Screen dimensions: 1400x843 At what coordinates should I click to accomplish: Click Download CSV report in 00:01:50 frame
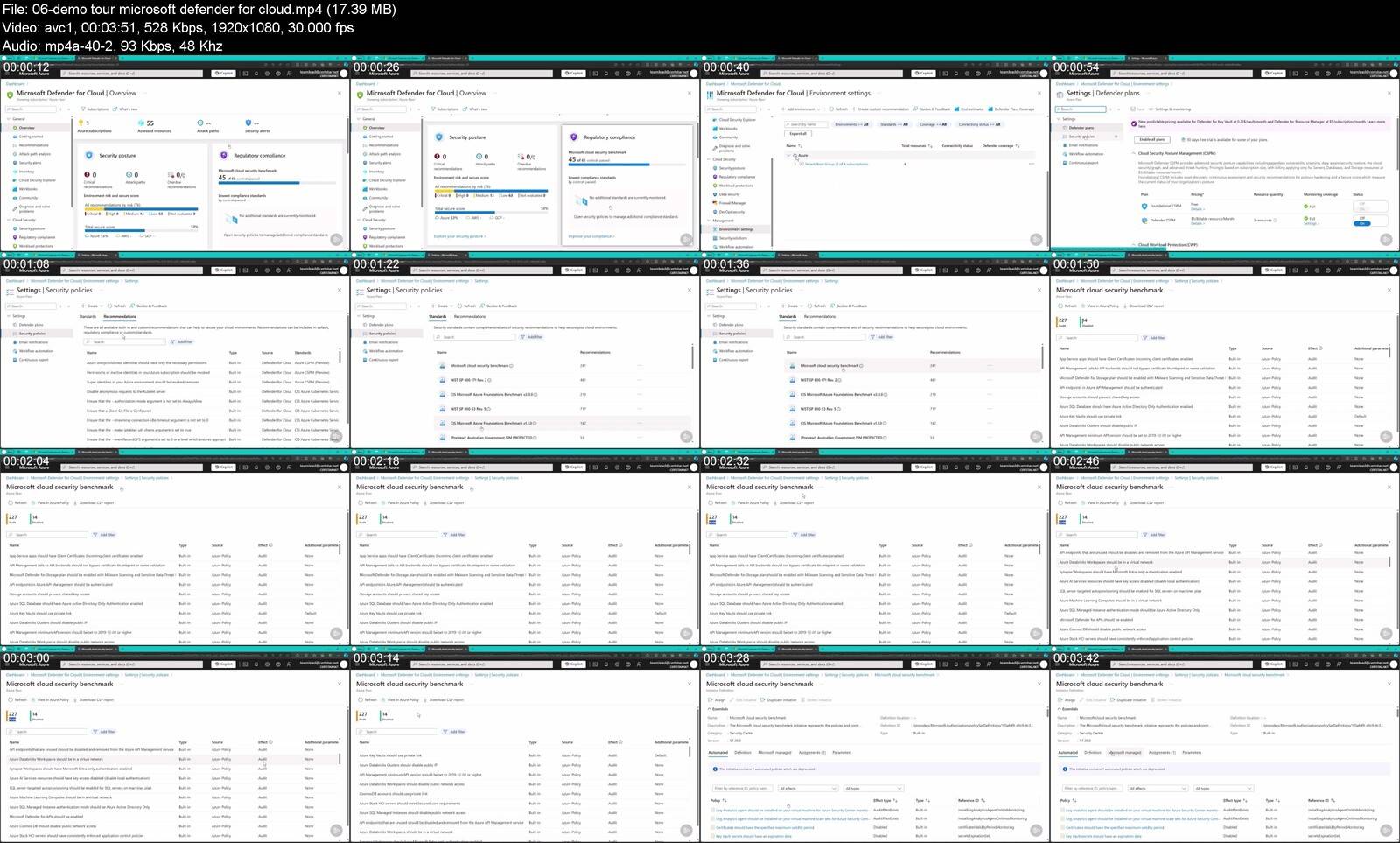pyautogui.click(x=1144, y=306)
